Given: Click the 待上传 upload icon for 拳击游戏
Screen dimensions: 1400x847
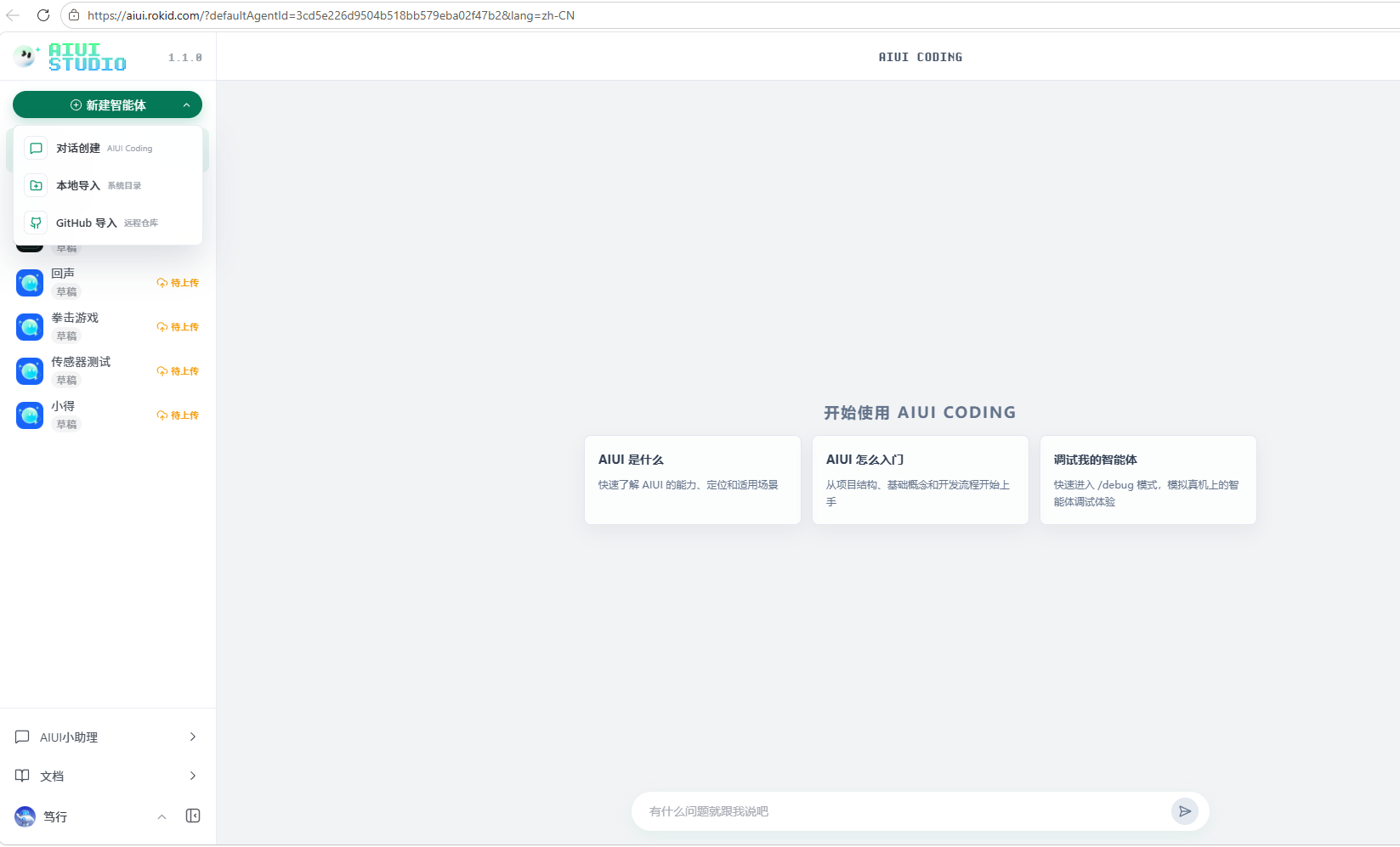Looking at the screenshot, I should (162, 327).
